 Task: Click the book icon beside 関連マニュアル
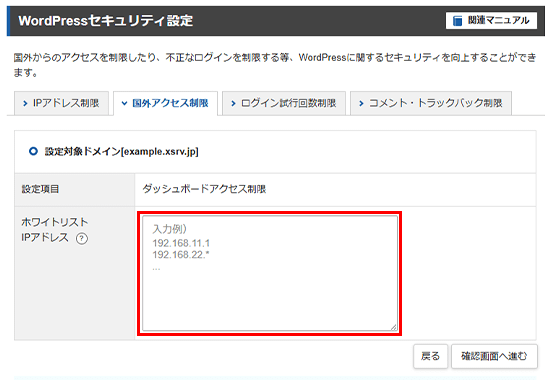(x=457, y=21)
